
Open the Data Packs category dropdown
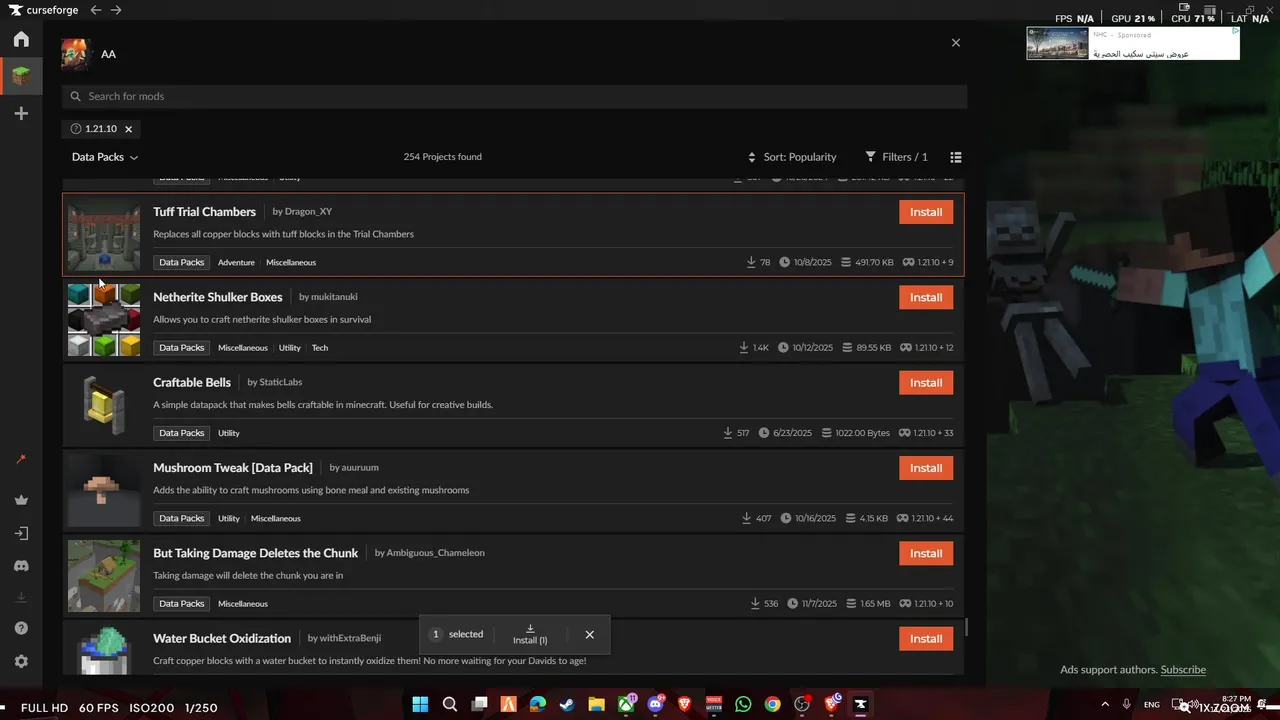coord(105,157)
